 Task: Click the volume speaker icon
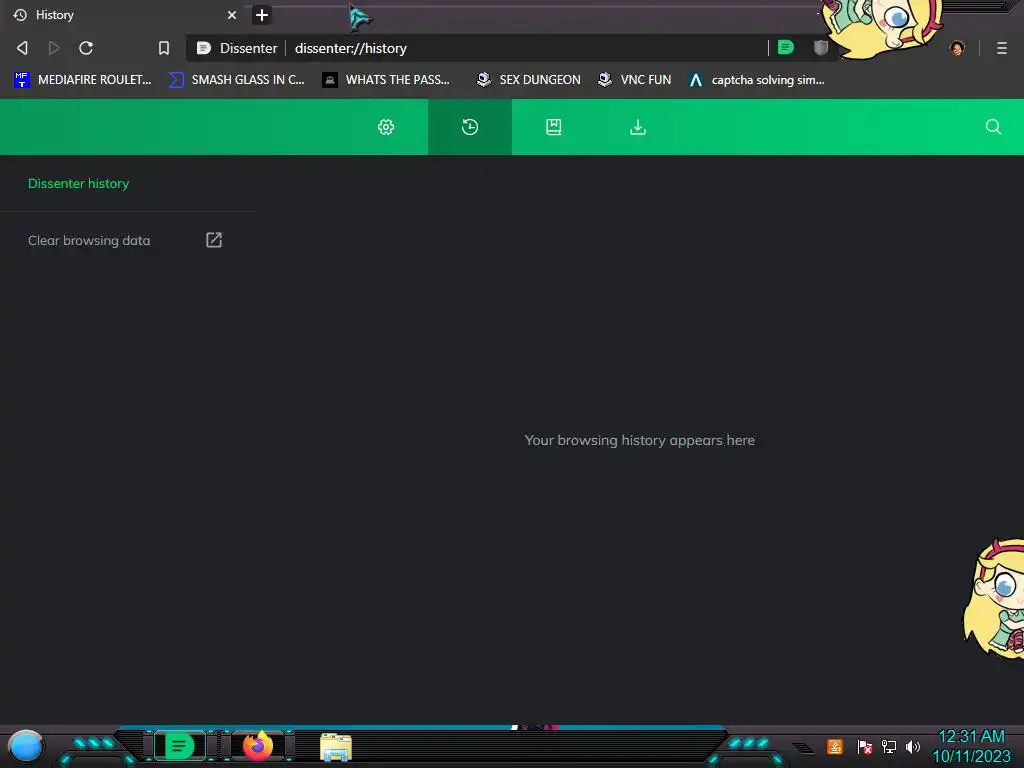pyautogui.click(x=913, y=746)
